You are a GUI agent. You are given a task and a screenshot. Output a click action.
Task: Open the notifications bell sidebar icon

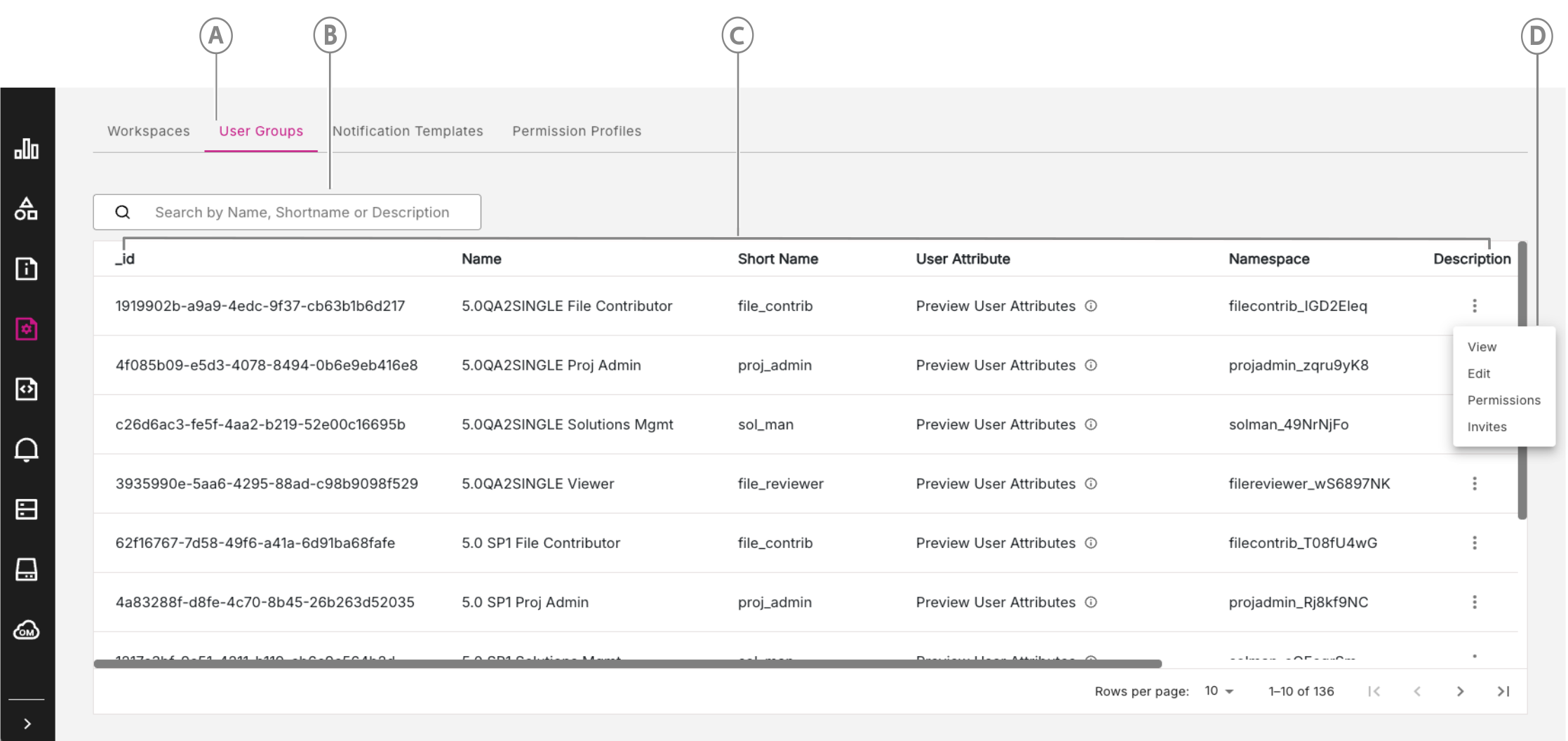point(27,449)
